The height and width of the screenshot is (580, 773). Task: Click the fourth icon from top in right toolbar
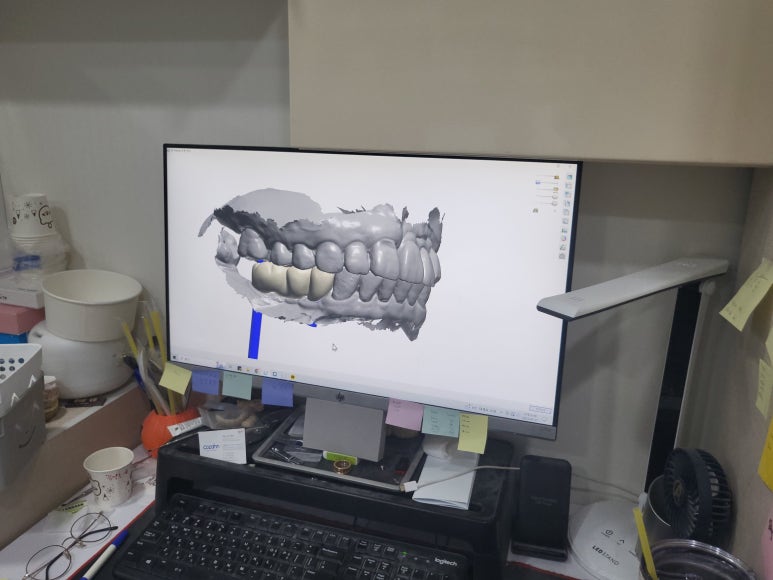567,204
